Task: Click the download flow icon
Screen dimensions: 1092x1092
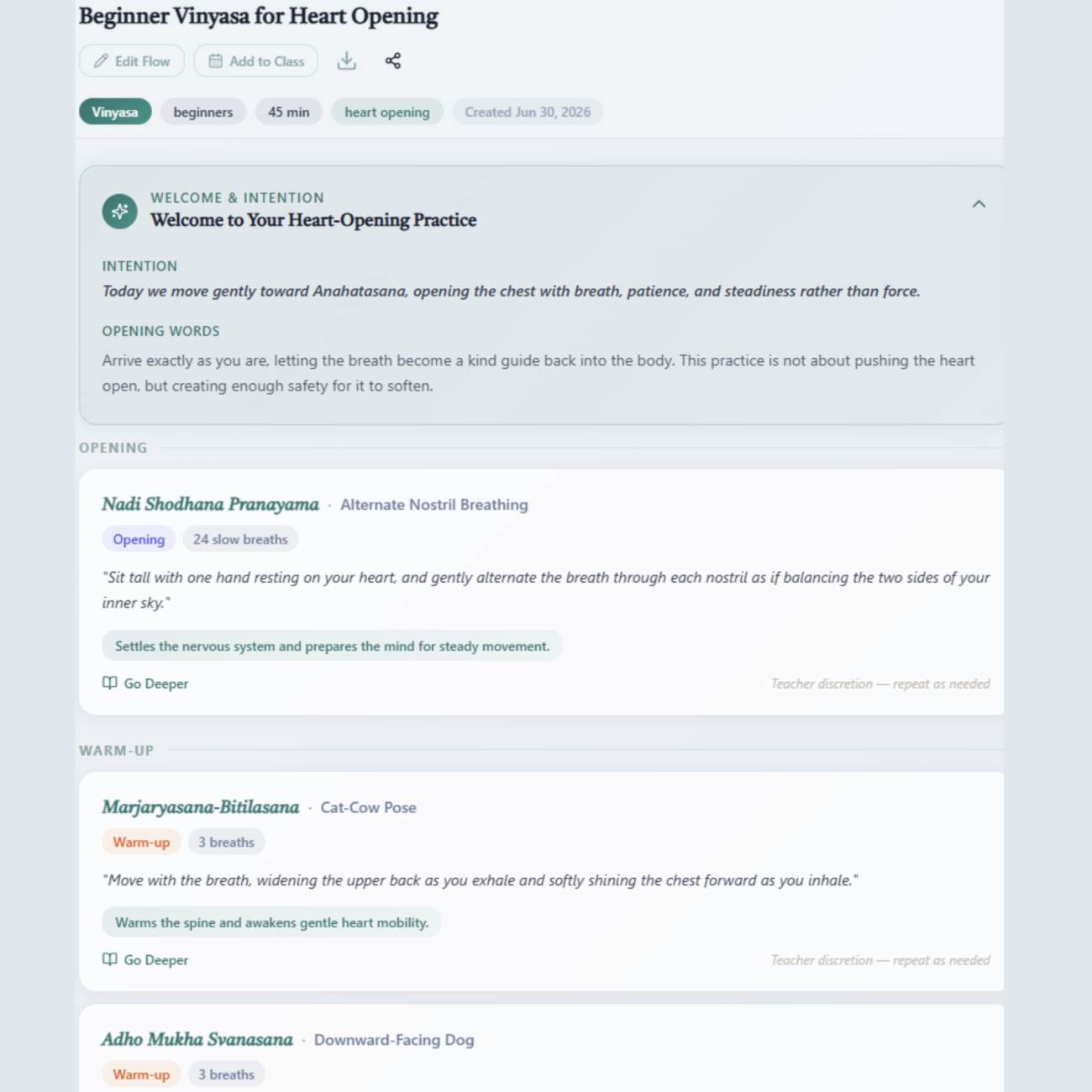Action: click(x=346, y=60)
